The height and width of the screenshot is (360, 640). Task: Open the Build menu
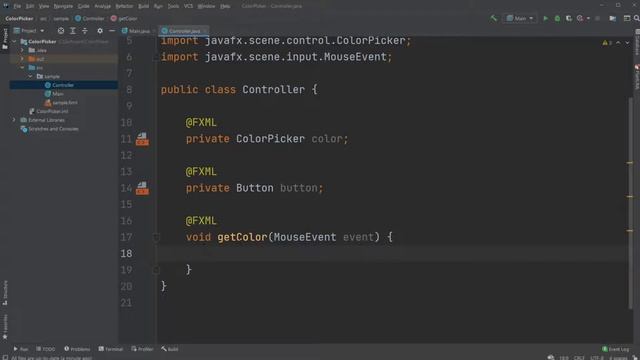(144, 6)
